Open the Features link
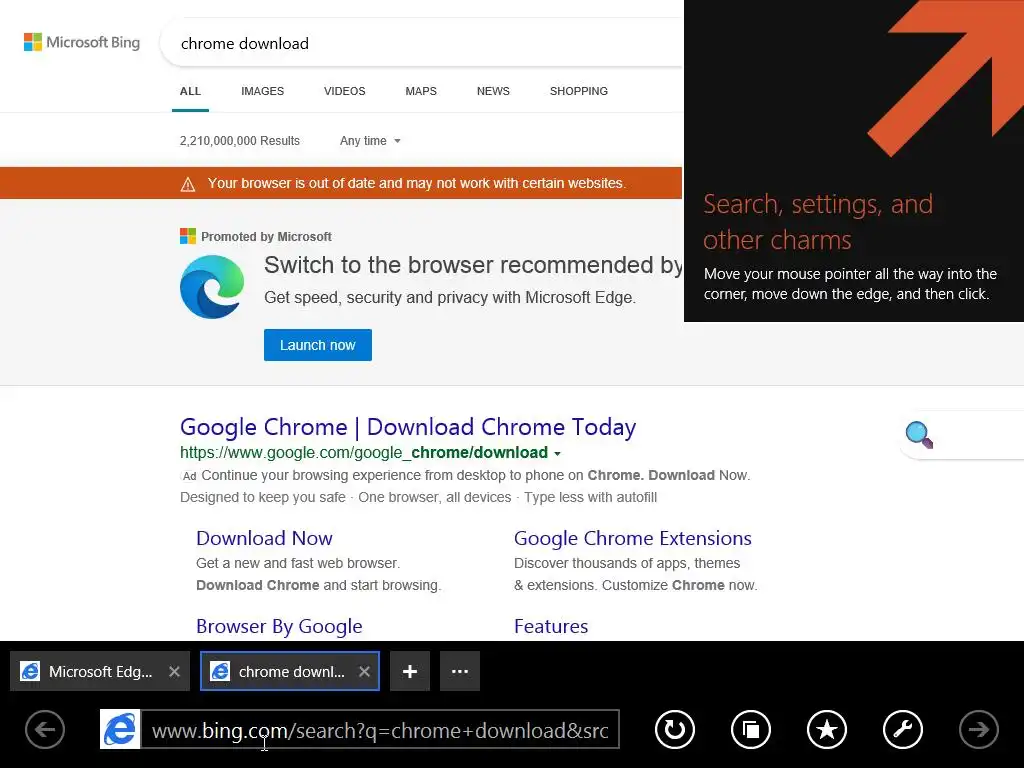This screenshot has width=1024, height=768. tap(551, 626)
